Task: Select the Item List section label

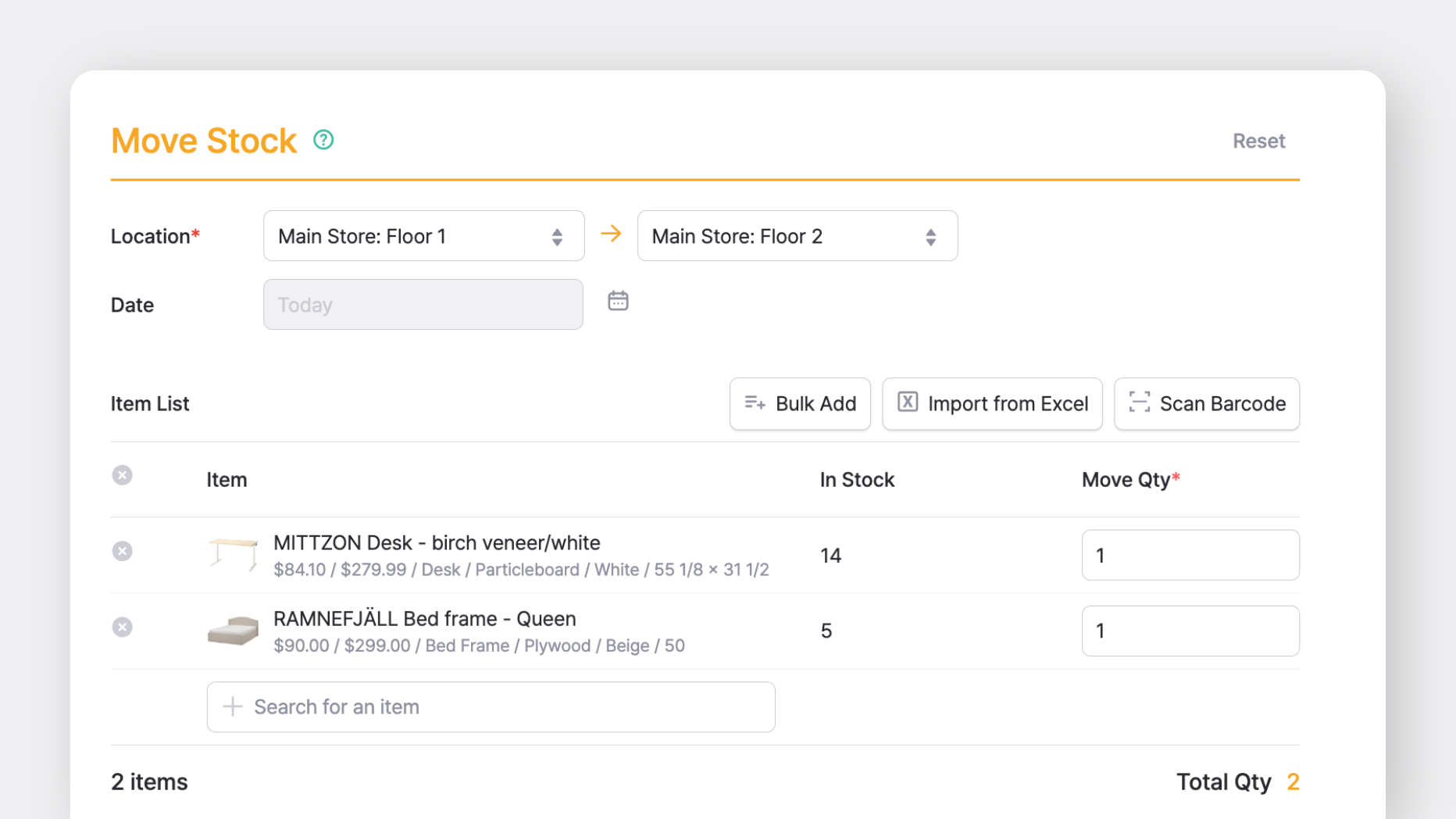Action: [x=150, y=403]
